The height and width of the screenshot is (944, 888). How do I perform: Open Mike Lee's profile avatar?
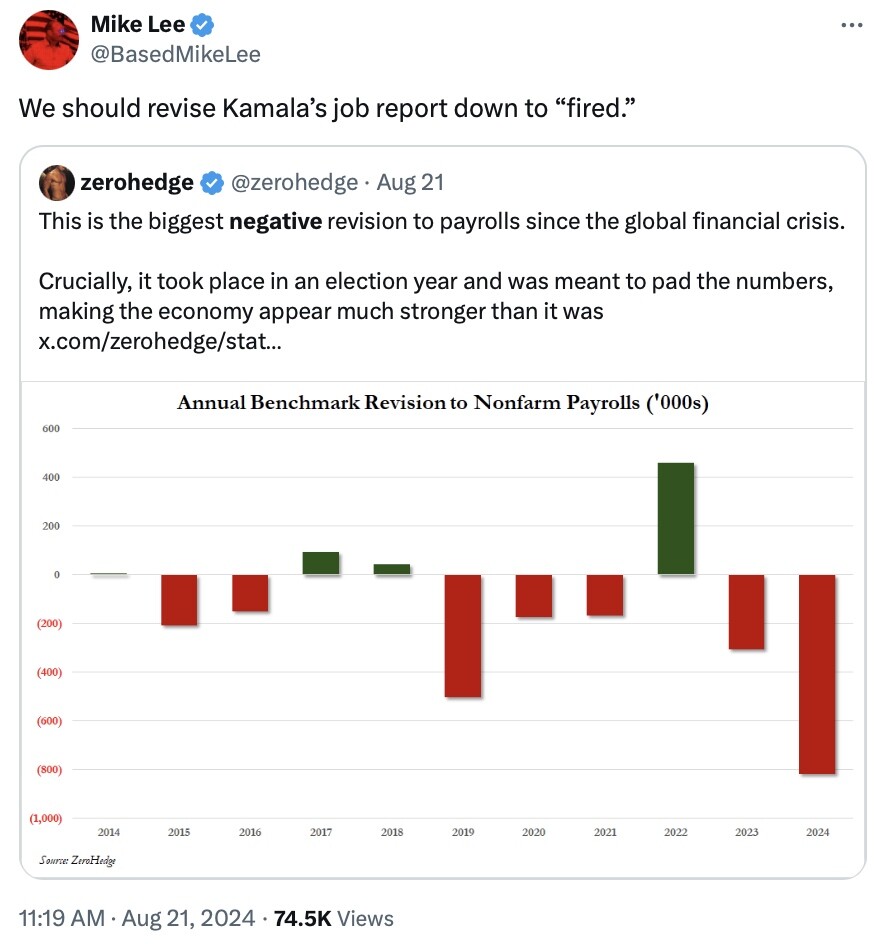tap(49, 40)
